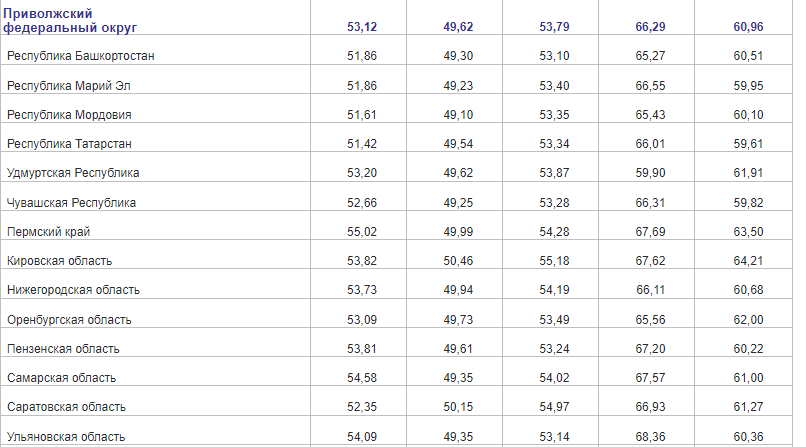
Task: Select the Республика Мордовия region name
Action: [69, 115]
